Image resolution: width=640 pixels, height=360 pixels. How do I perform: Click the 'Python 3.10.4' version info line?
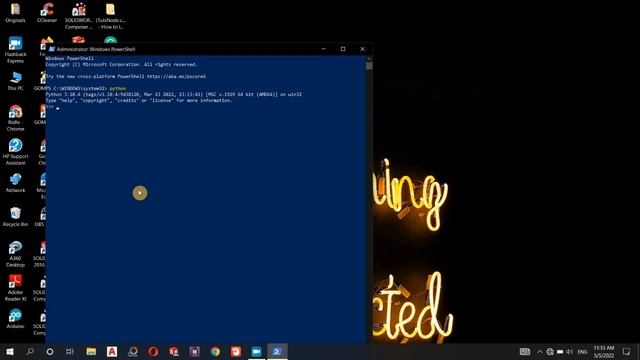point(173,94)
